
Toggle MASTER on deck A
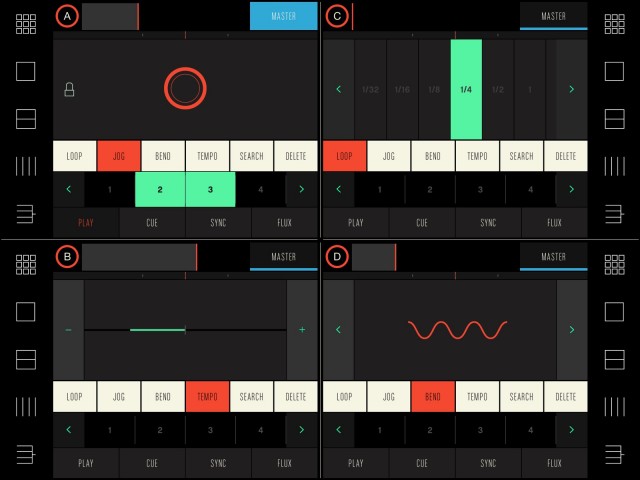pyautogui.click(x=283, y=16)
